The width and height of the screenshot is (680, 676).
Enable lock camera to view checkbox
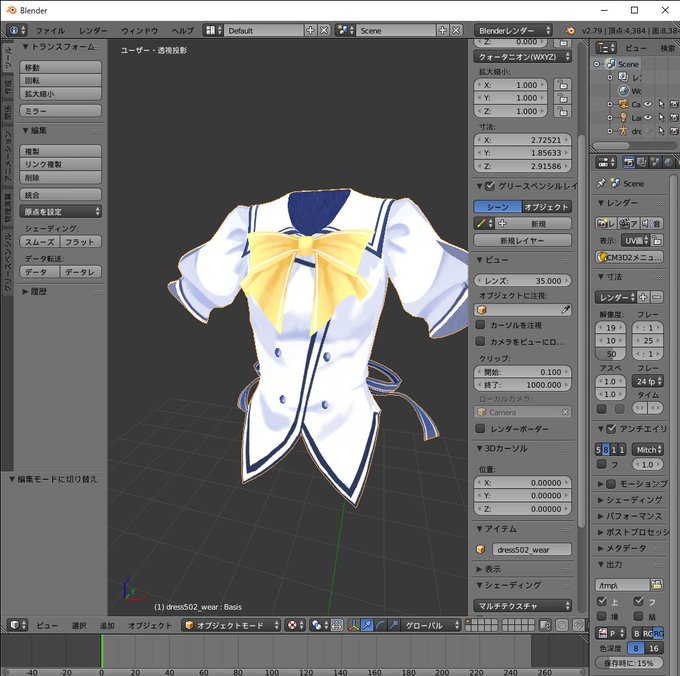(480, 342)
